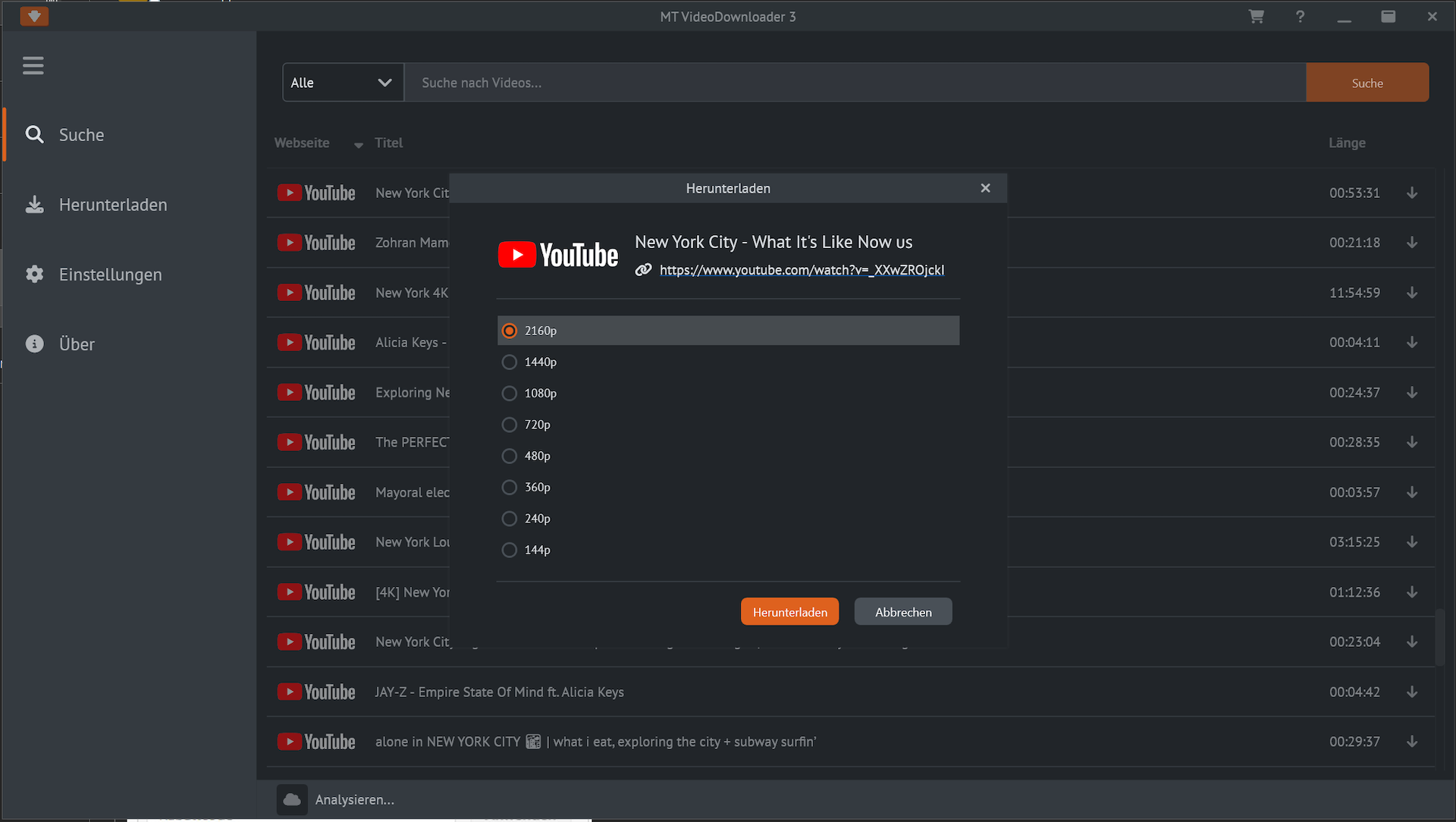Click the Suche nach Videos search field
Screen dimensions: 1456x822
click(855, 83)
